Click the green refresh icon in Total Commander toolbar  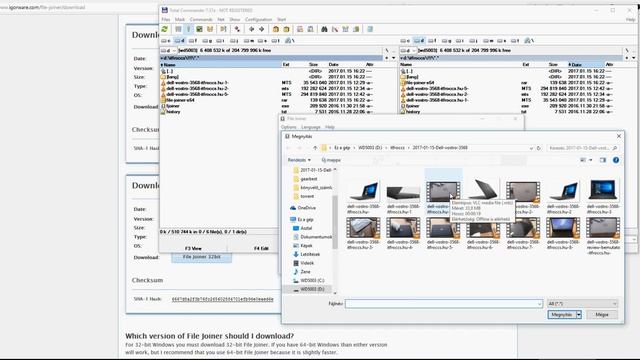[164, 29]
